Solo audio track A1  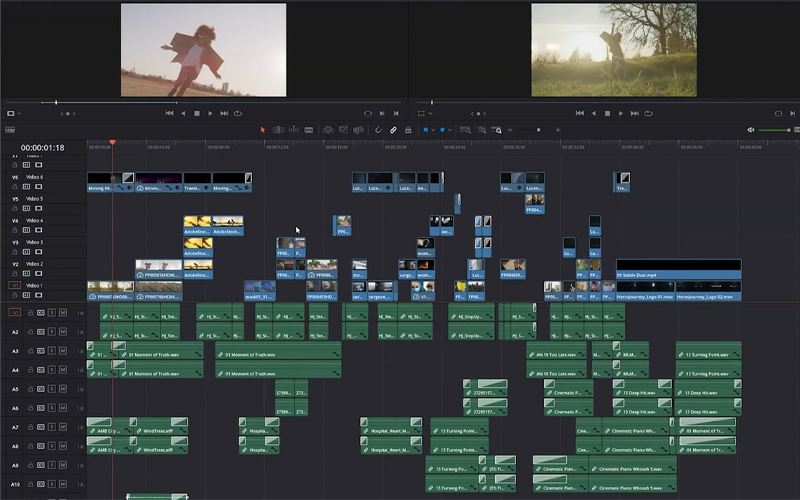point(52,312)
